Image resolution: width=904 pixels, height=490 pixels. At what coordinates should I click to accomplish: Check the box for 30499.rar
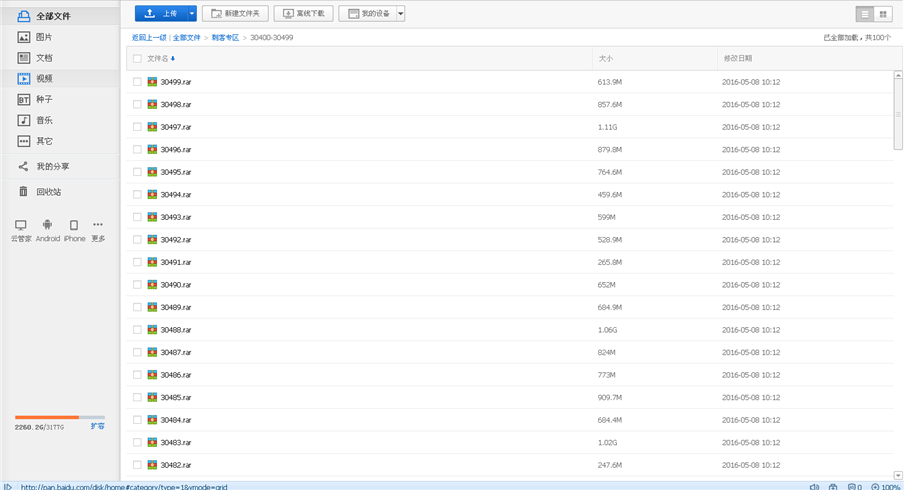(x=137, y=82)
